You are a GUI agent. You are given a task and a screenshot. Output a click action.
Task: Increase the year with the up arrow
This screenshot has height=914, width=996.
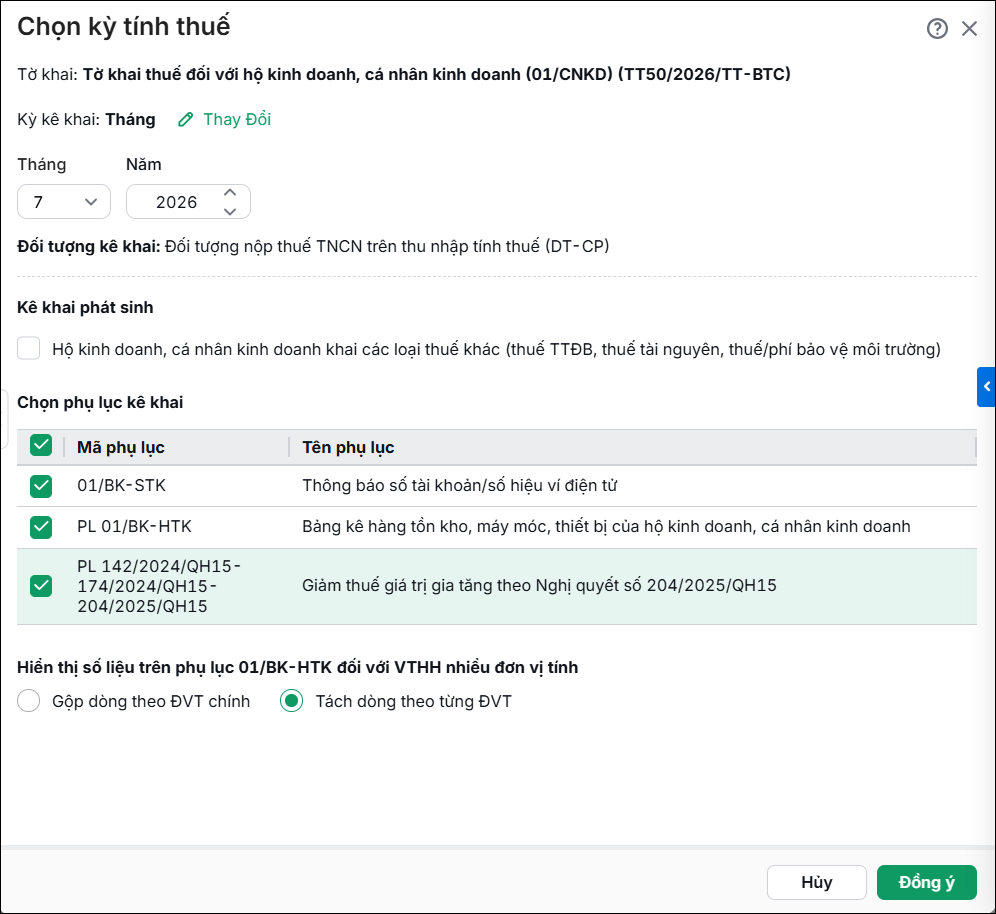[x=230, y=192]
